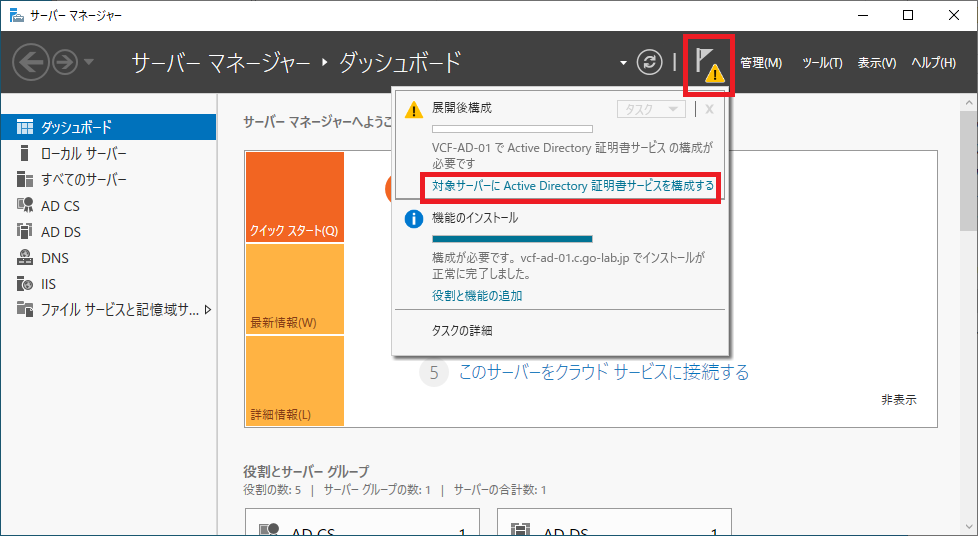The image size is (978, 536).
Task: Click the scrollbar up arrow
Action: 969,103
